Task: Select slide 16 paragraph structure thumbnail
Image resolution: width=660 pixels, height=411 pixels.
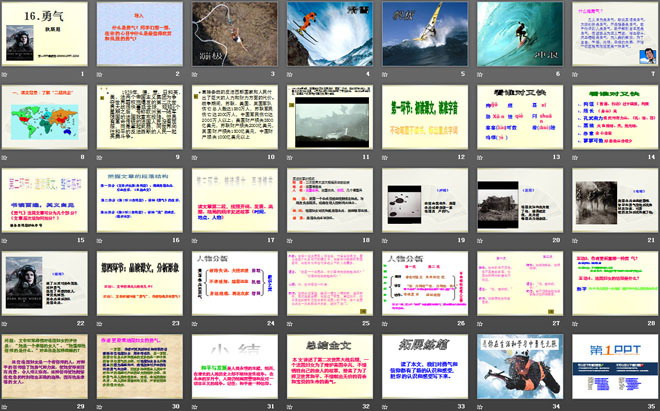Action: [140, 200]
